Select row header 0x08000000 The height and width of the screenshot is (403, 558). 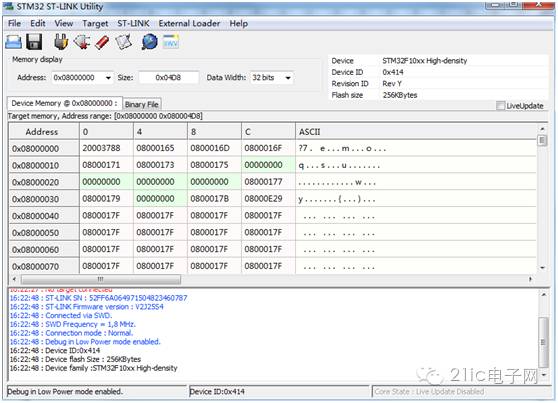[x=44, y=148]
